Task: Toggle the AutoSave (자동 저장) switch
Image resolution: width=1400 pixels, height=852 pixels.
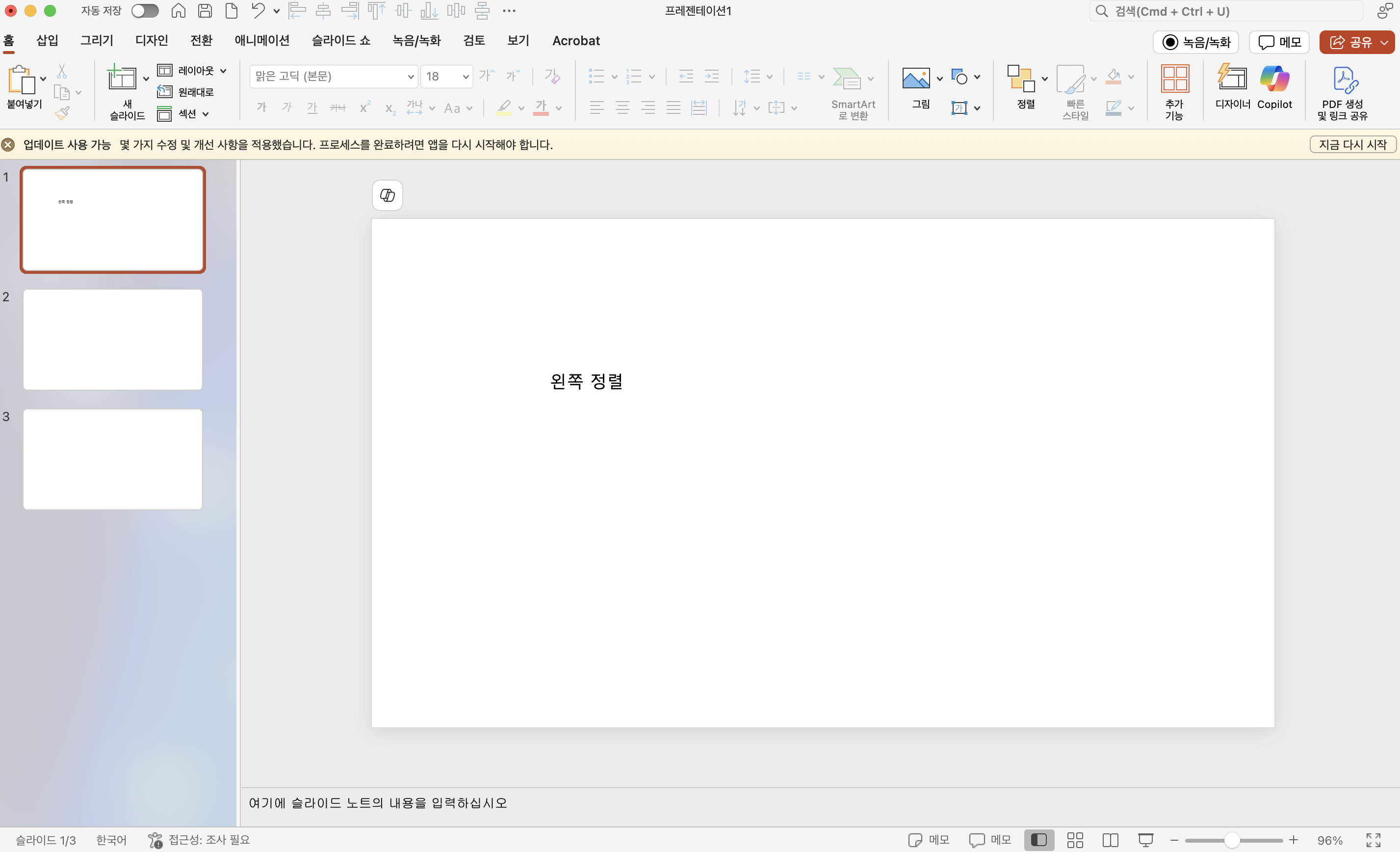Action: (144, 11)
